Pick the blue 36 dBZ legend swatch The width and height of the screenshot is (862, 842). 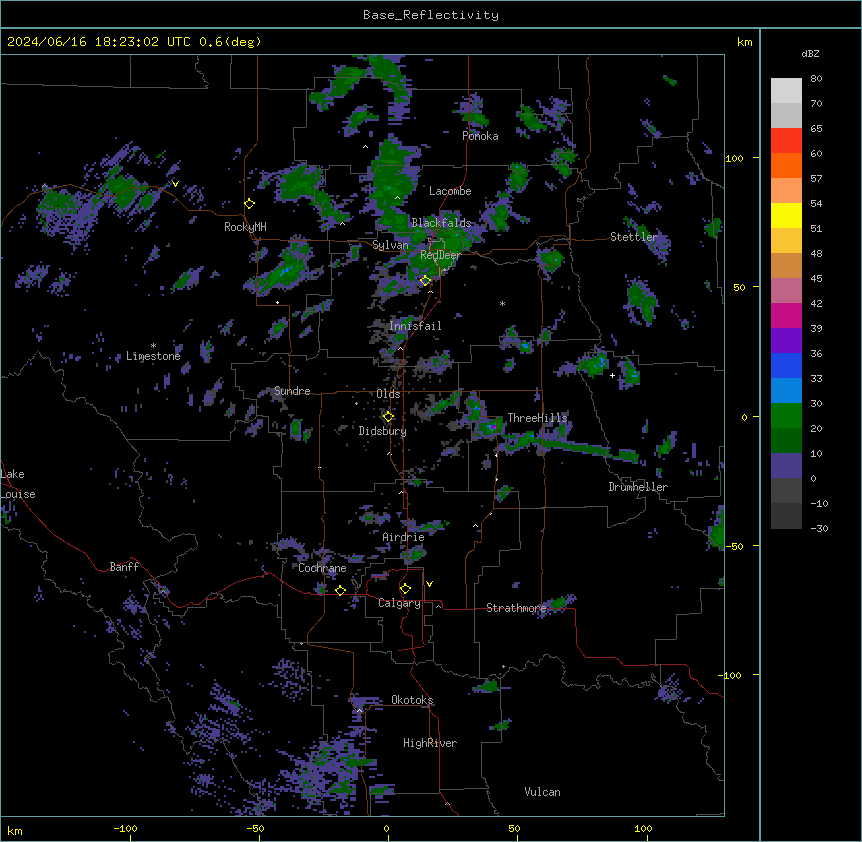point(786,365)
